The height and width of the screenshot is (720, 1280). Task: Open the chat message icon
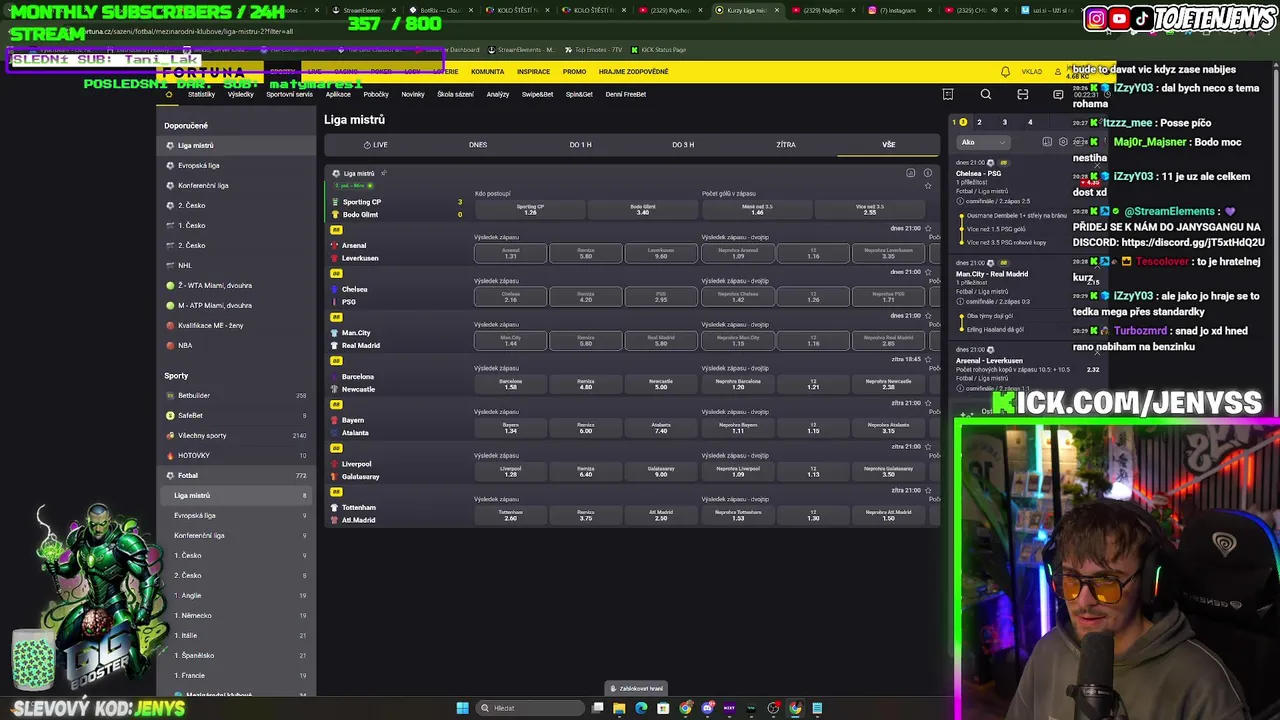coord(1058,94)
